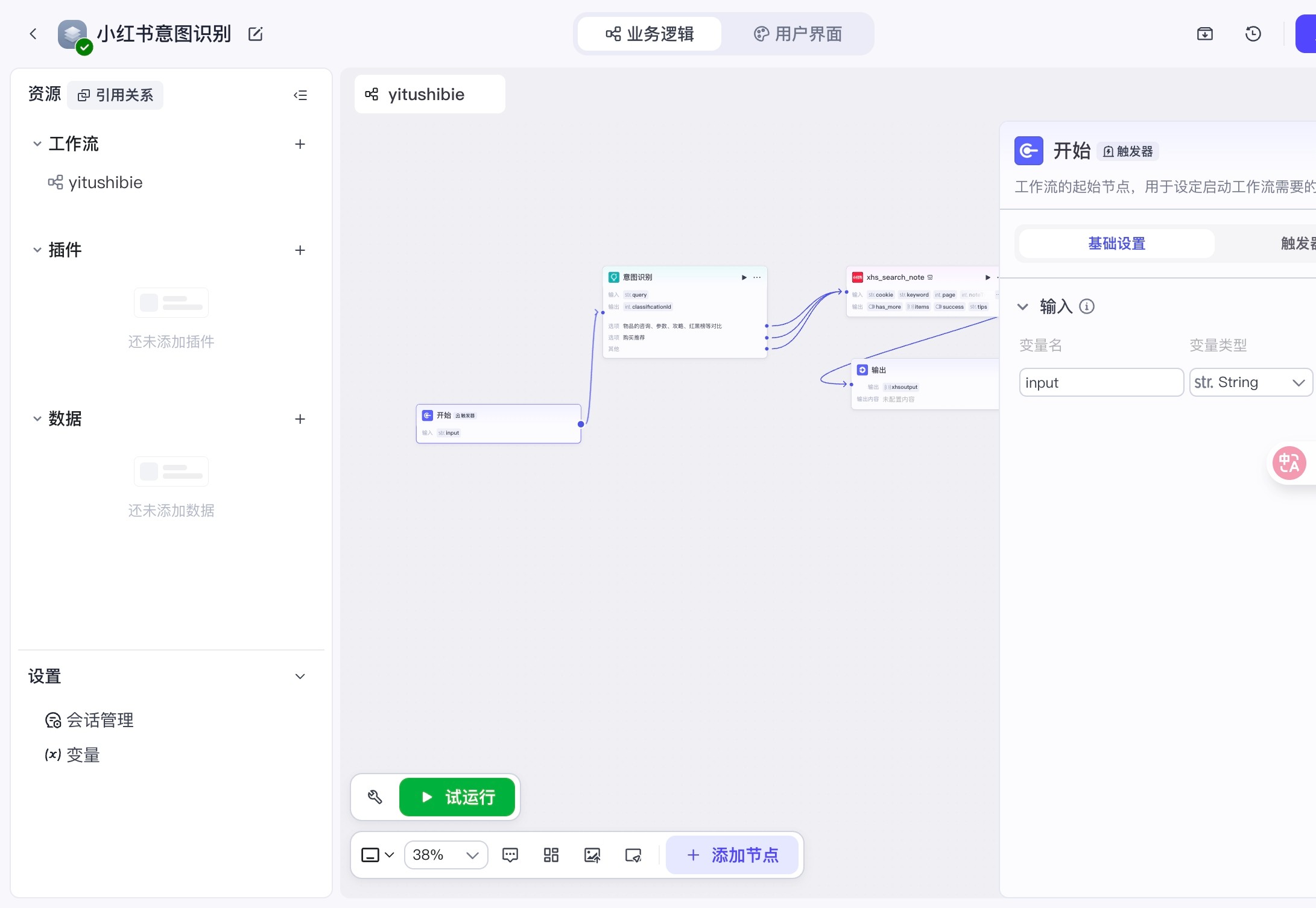Screen dimensions: 1316x908
Task: Add a new workflow with plus
Action: (300, 144)
